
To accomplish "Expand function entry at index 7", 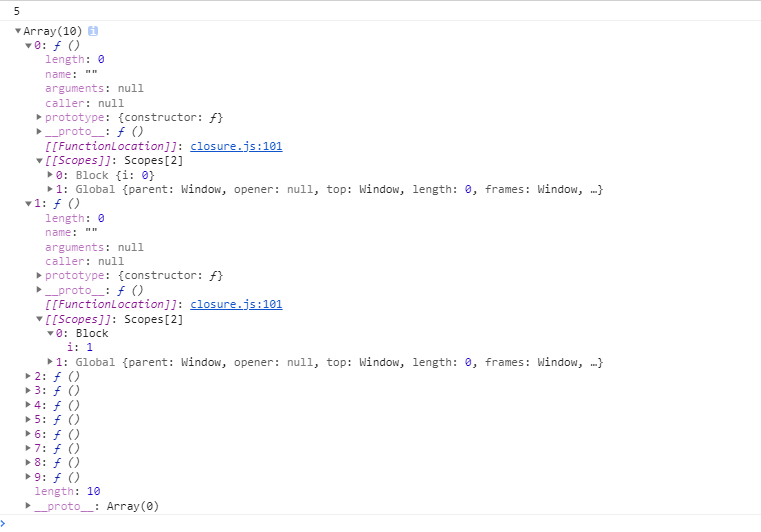I will point(28,448).
